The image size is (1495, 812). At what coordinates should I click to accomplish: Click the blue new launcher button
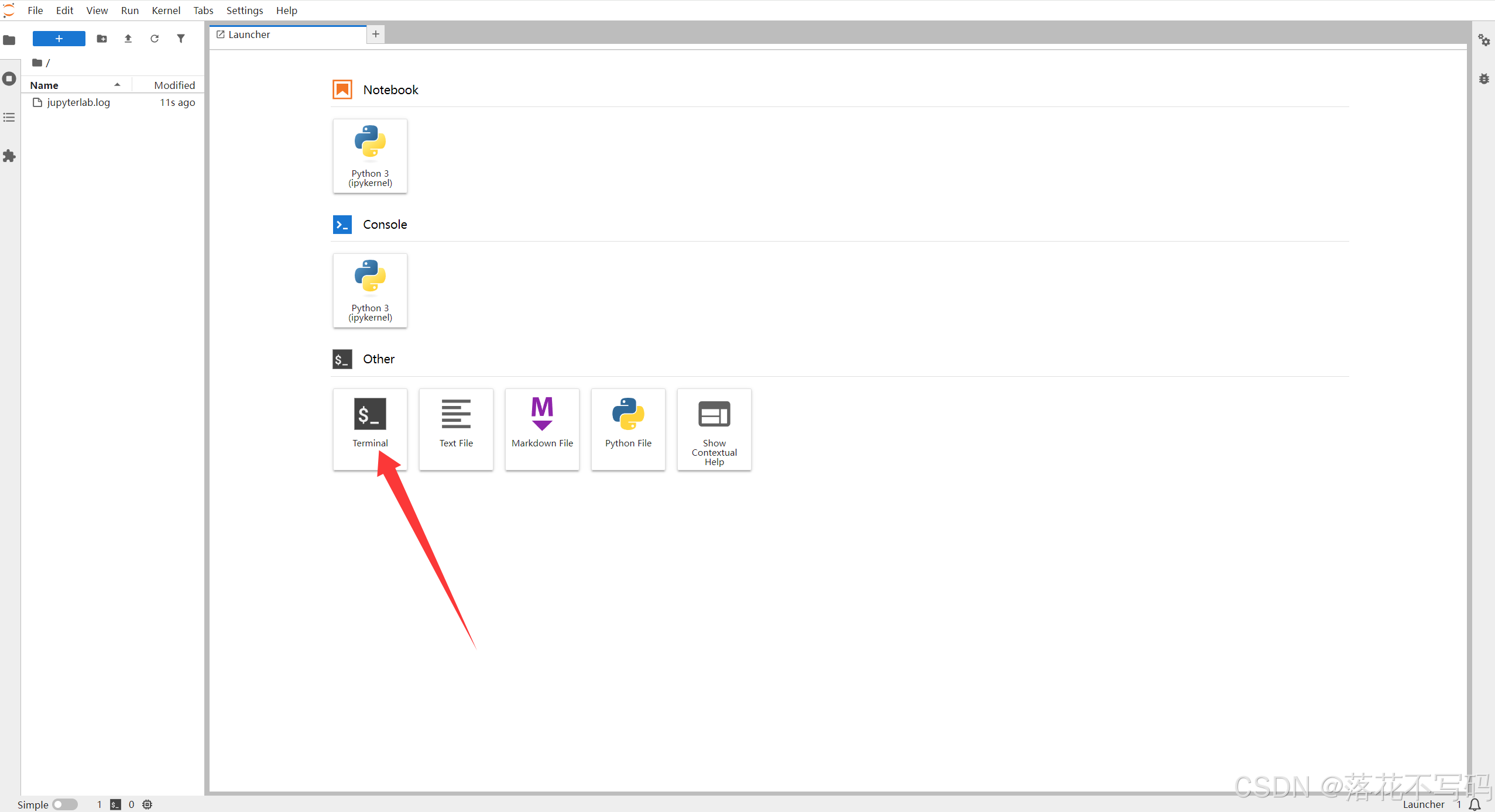[59, 39]
